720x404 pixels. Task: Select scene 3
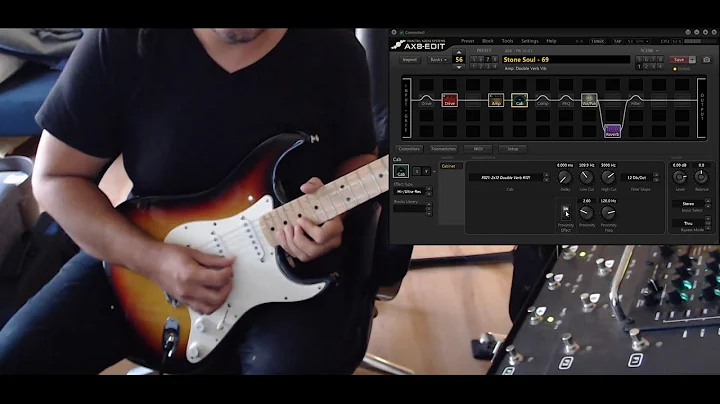pyautogui.click(x=653, y=67)
